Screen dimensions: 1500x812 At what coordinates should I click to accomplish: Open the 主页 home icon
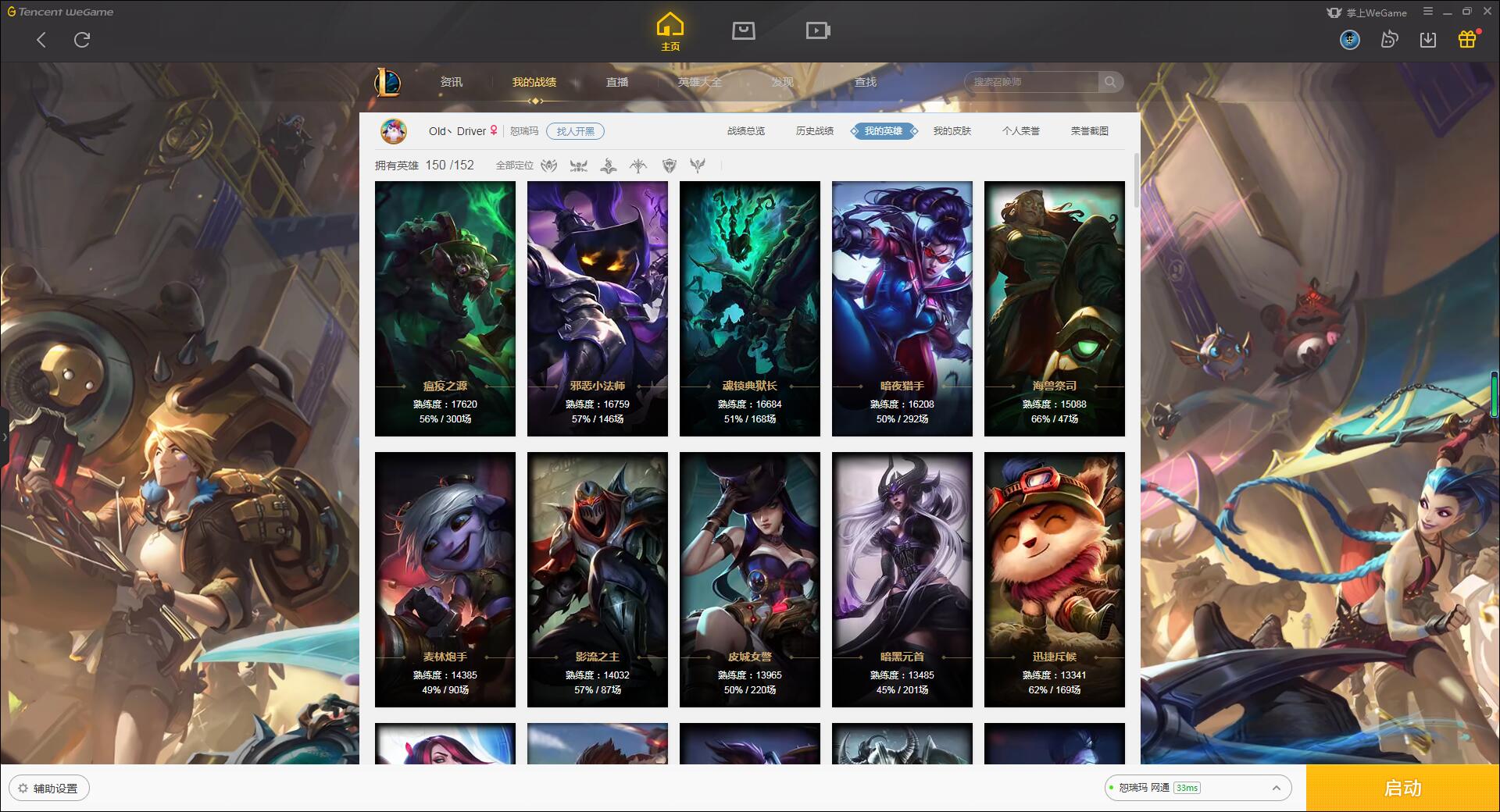670,32
